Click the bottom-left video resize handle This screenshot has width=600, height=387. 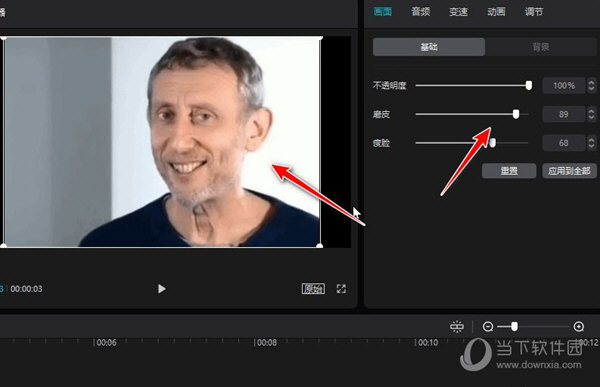pos(3,245)
